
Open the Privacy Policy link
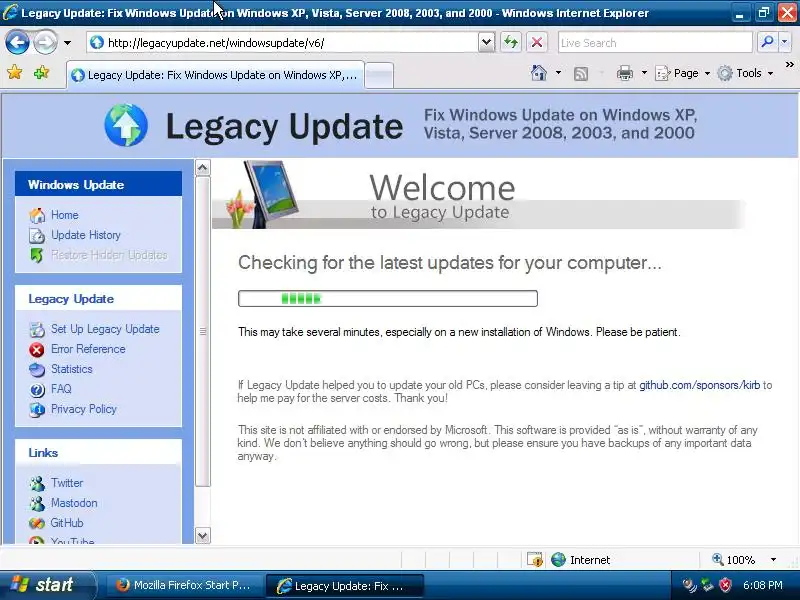[84, 409]
